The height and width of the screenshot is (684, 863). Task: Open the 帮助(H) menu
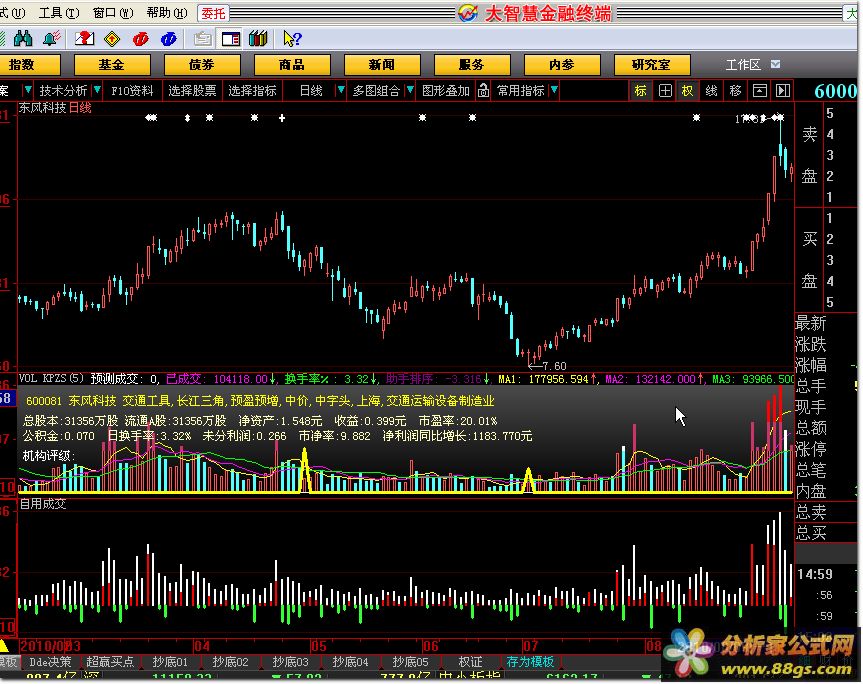click(167, 13)
